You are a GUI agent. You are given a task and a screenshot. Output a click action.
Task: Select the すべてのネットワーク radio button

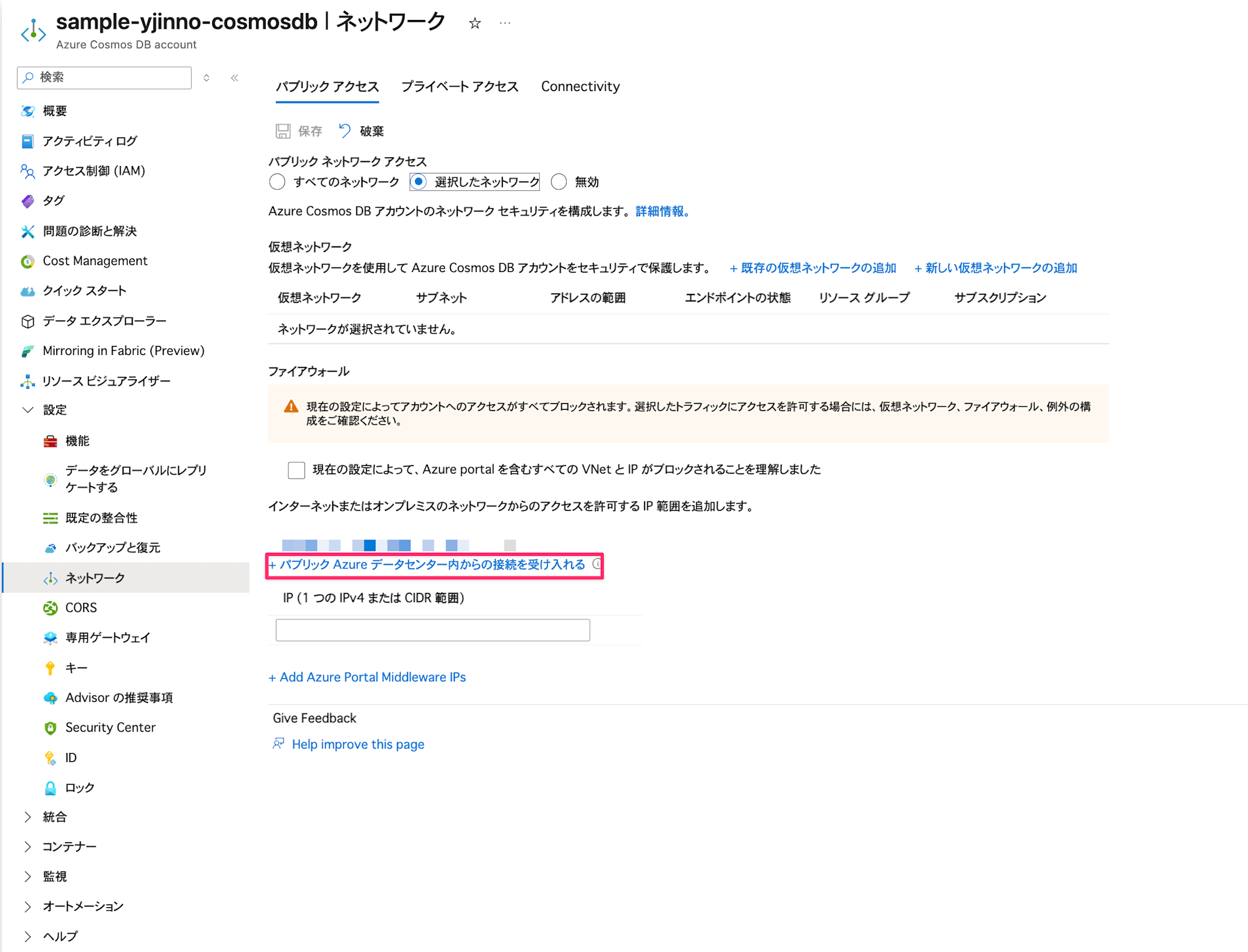[x=277, y=182]
